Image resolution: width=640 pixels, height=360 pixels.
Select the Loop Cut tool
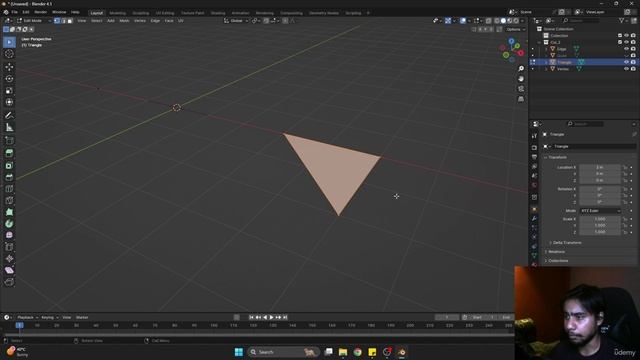[x=9, y=189]
